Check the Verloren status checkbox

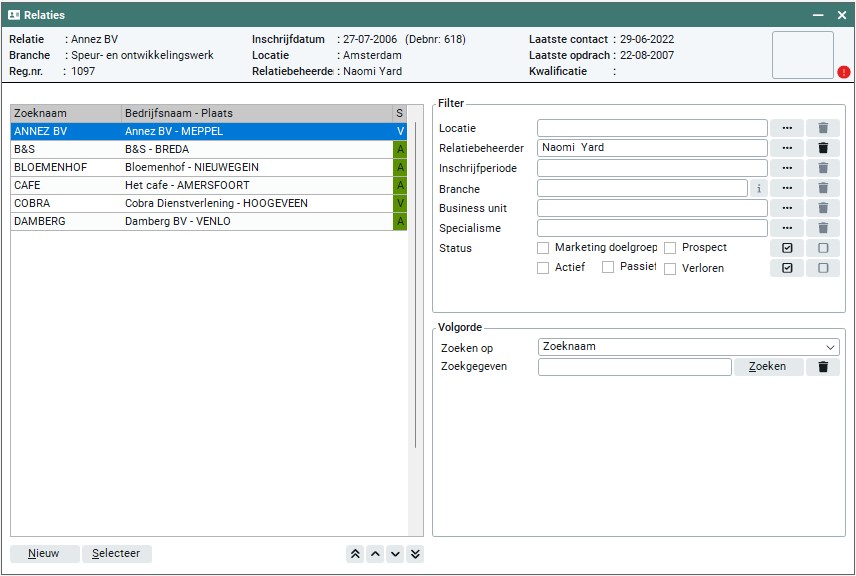[x=670, y=268]
